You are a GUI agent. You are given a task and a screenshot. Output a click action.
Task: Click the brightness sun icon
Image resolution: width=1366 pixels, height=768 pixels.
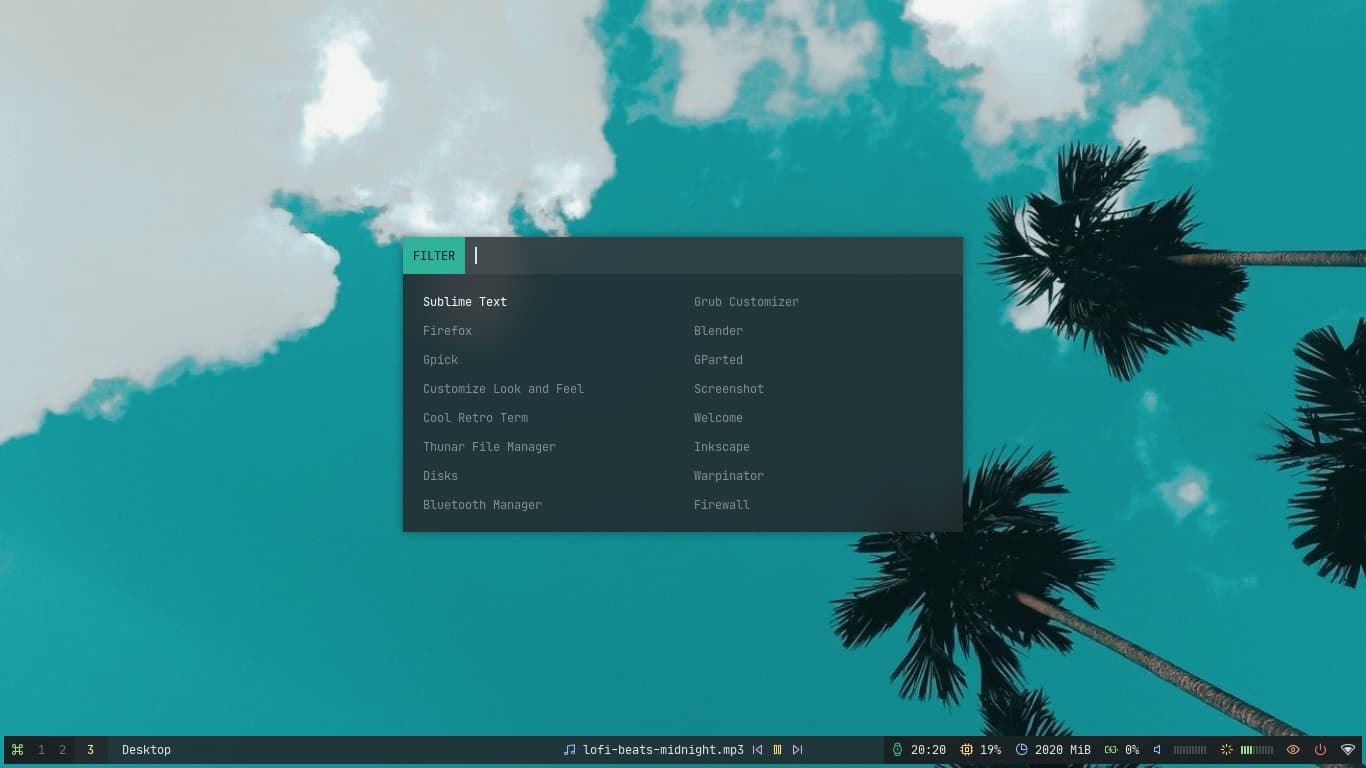point(1227,750)
